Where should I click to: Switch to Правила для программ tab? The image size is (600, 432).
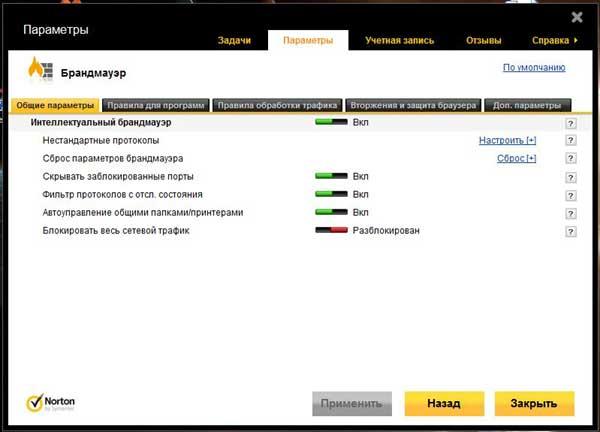tap(156, 105)
